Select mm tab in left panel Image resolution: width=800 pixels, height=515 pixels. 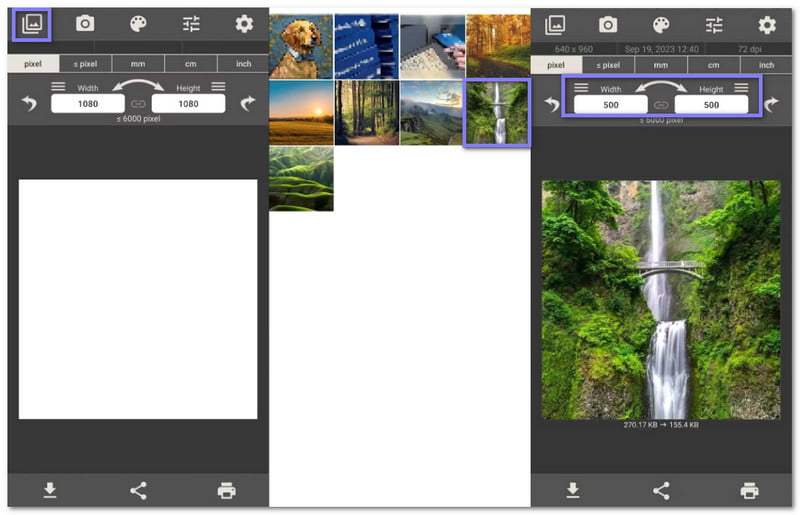[138, 64]
